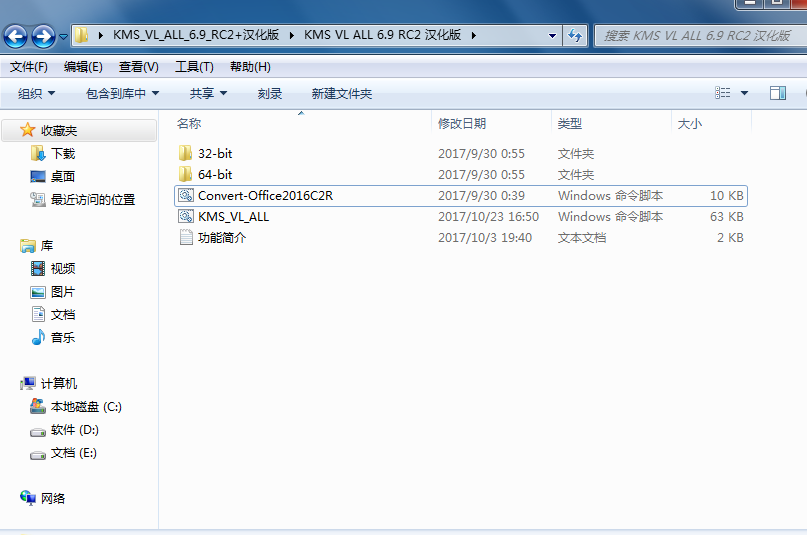The width and height of the screenshot is (807, 535).
Task: Select the file name KMS_VL_ALL
Action: point(233,217)
